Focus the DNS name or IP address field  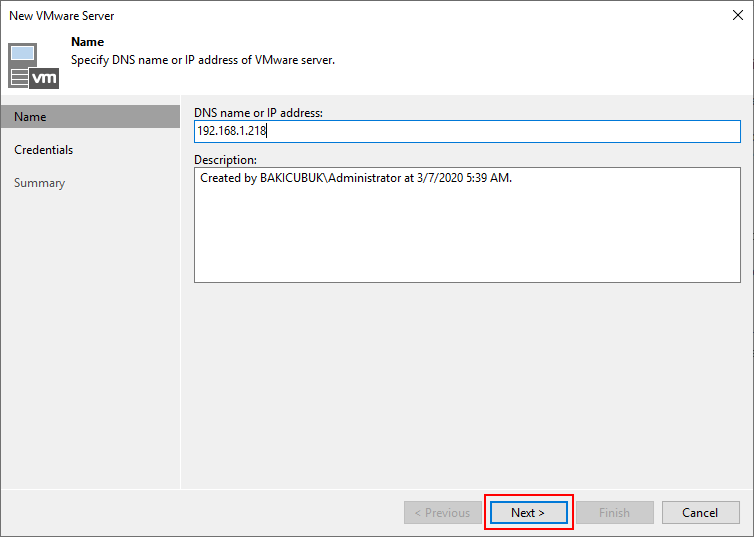[x=467, y=131]
